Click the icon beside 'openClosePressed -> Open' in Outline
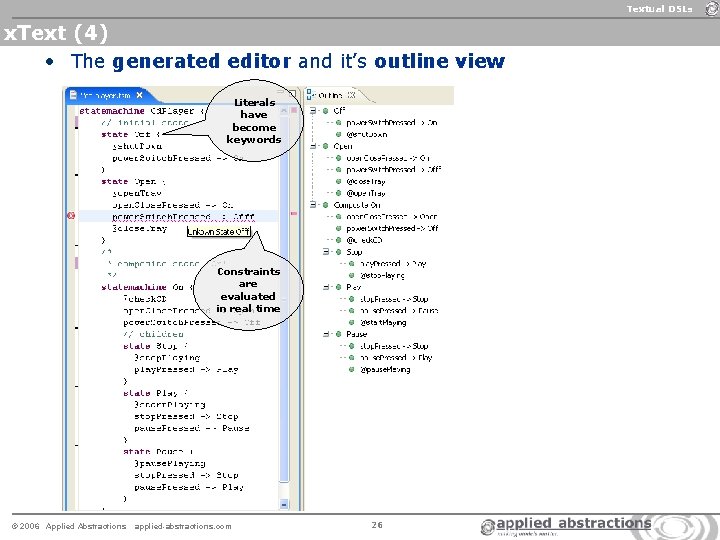 [x=338, y=216]
